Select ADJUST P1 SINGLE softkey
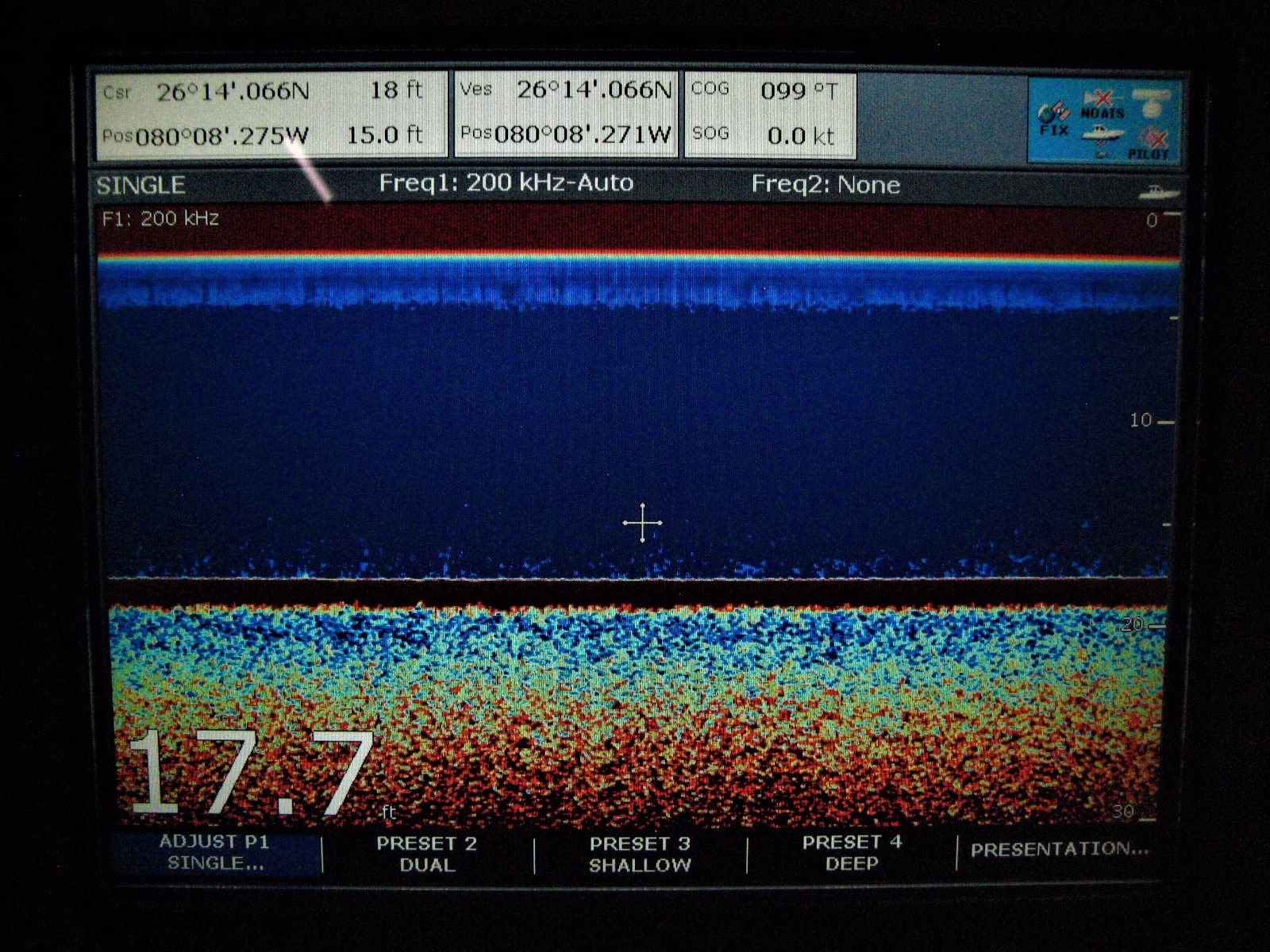The height and width of the screenshot is (952, 1270). pos(214,853)
